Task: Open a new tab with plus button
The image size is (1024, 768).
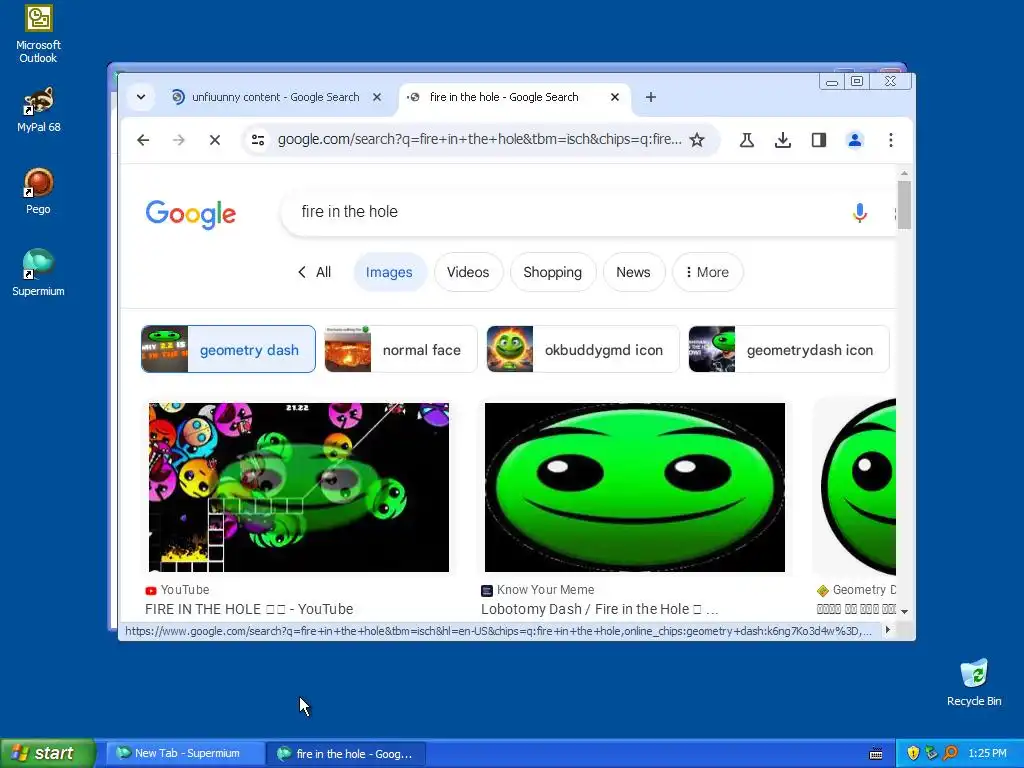Action: pyautogui.click(x=650, y=97)
